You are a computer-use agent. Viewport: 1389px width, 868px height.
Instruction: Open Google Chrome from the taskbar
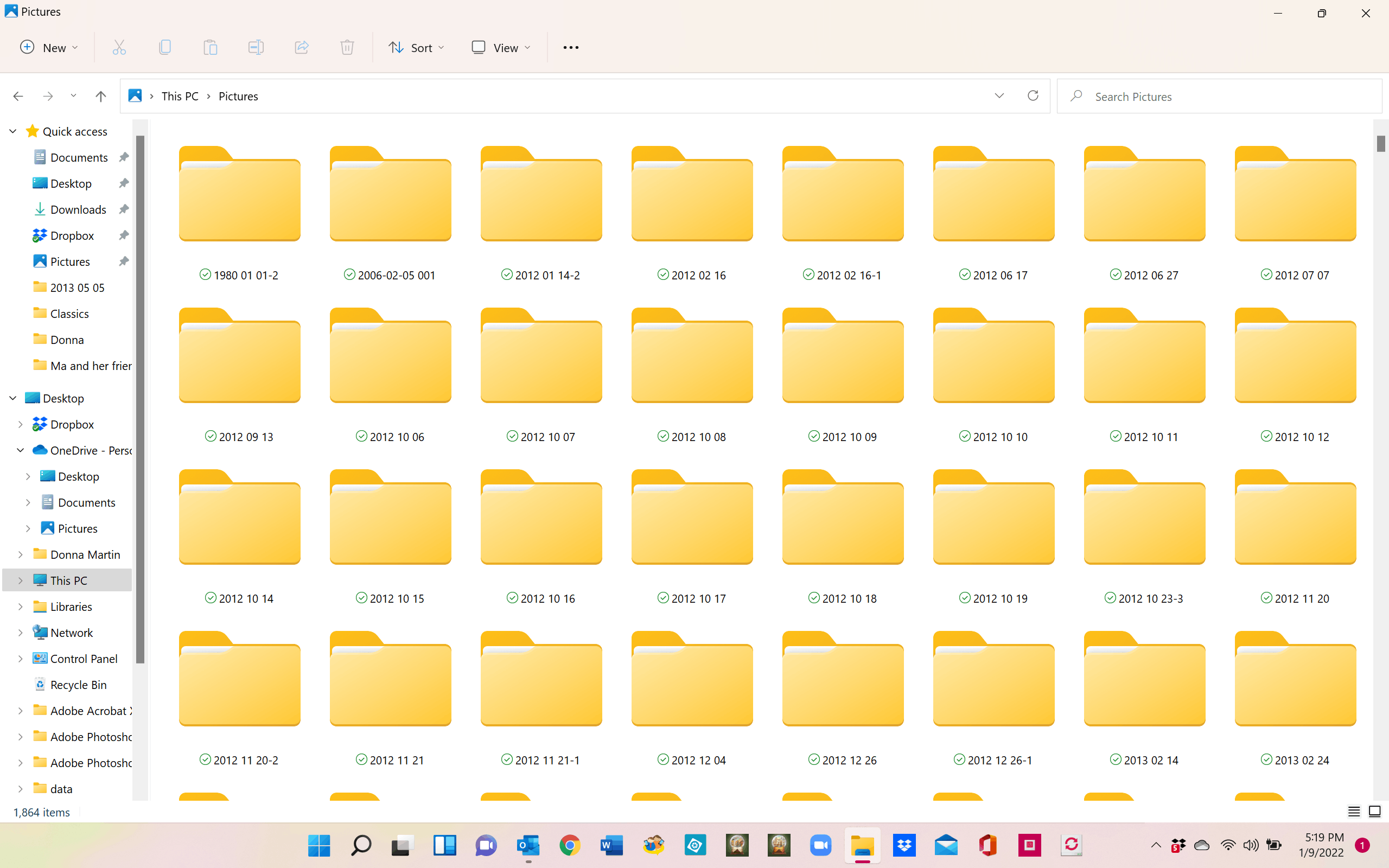(569, 845)
